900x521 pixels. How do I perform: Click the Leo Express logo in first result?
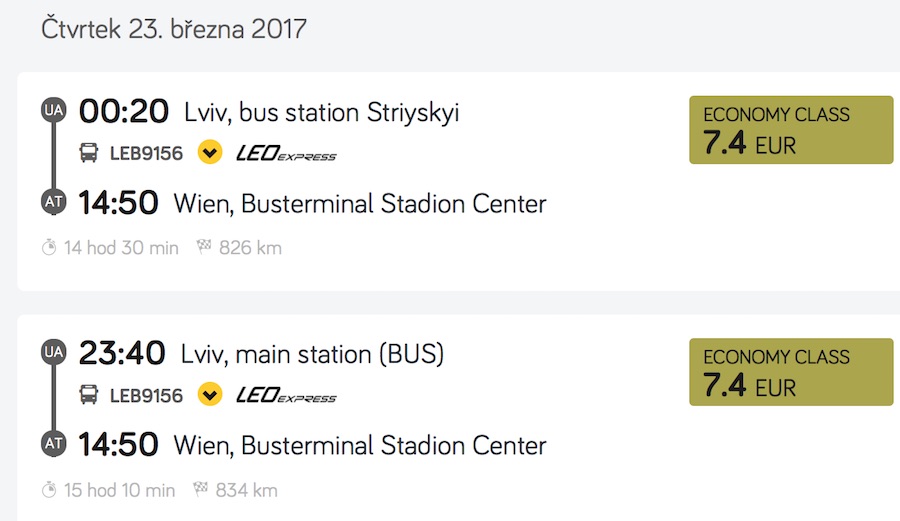click(x=286, y=153)
